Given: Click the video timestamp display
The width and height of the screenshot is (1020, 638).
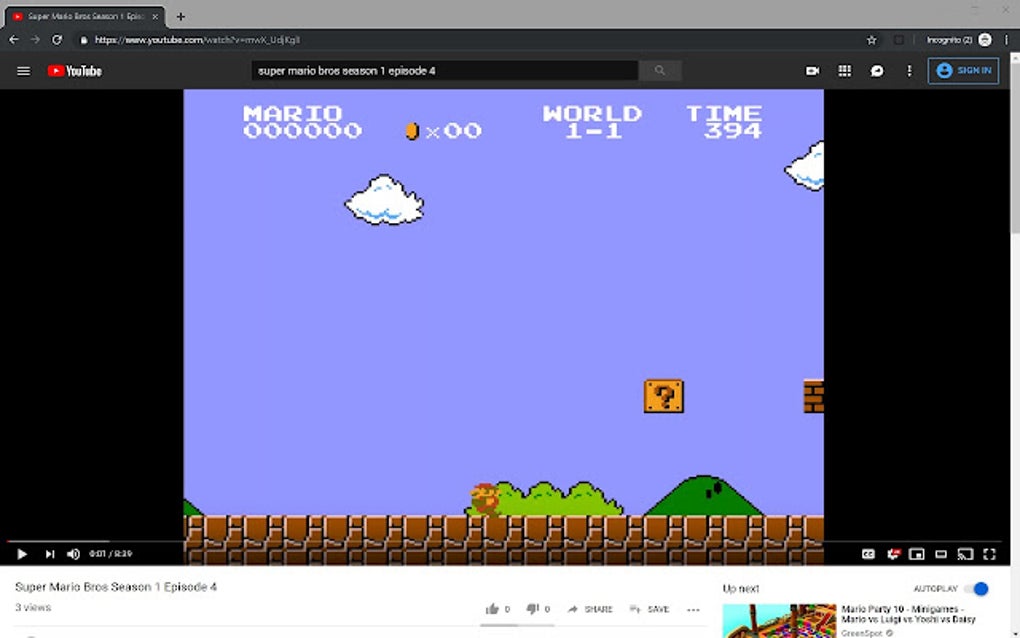Looking at the screenshot, I should pos(111,554).
